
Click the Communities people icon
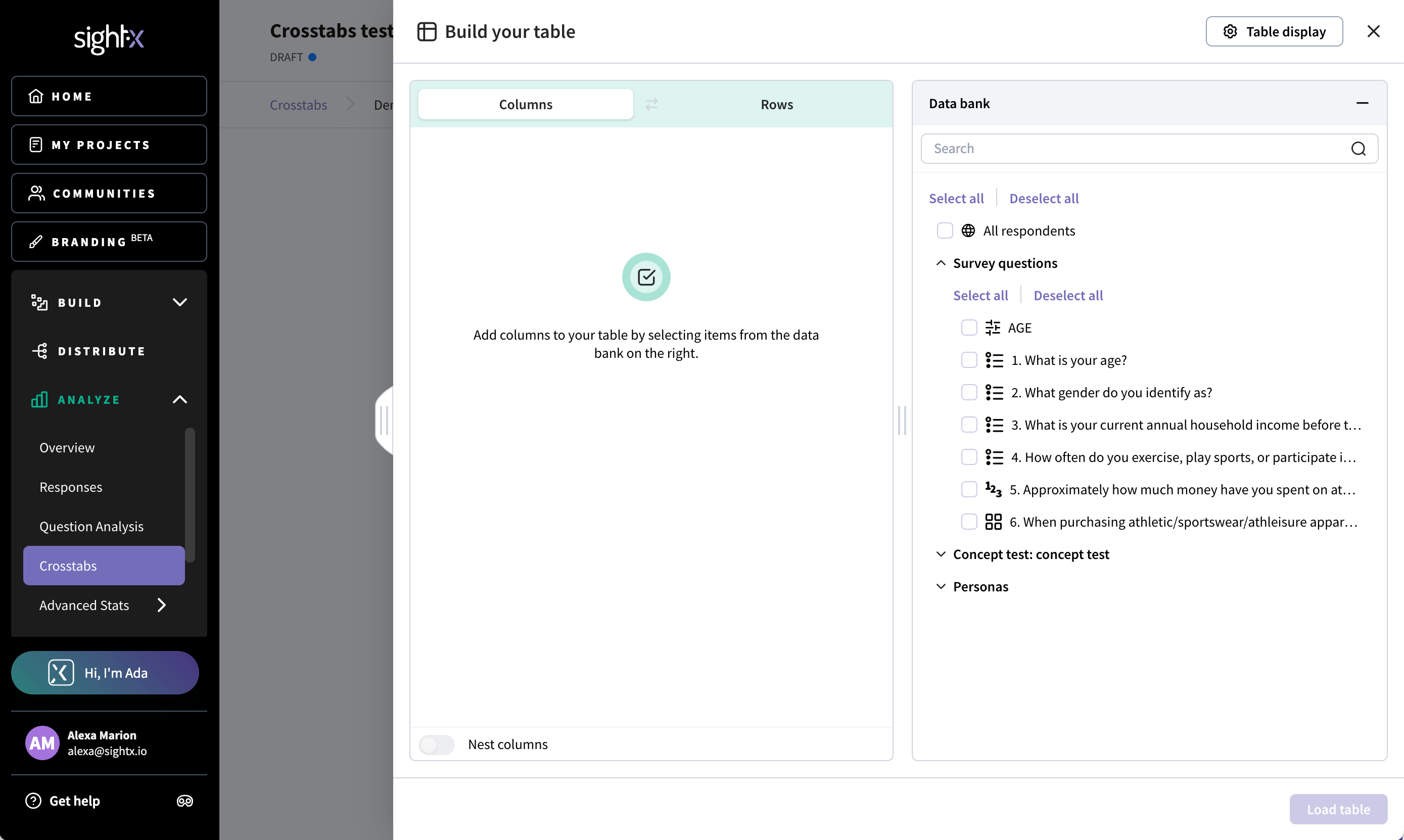click(x=36, y=194)
